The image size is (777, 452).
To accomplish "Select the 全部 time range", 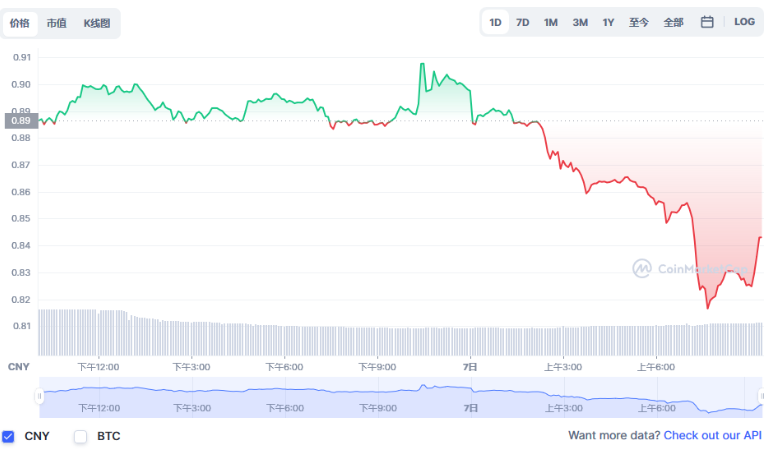I will 673,22.
